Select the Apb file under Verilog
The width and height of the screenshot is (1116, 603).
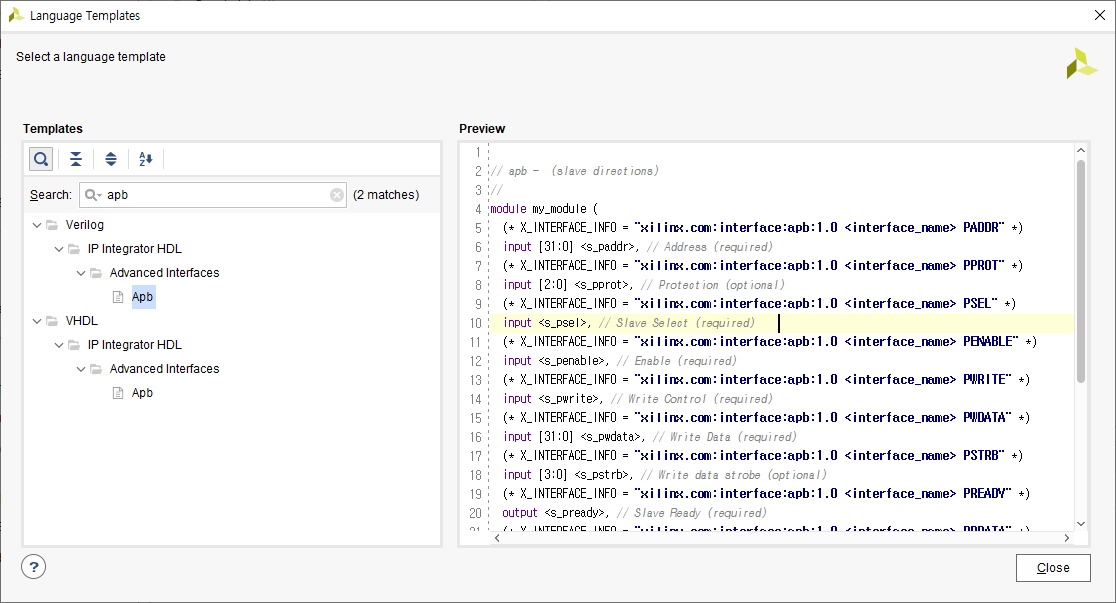[x=142, y=297]
